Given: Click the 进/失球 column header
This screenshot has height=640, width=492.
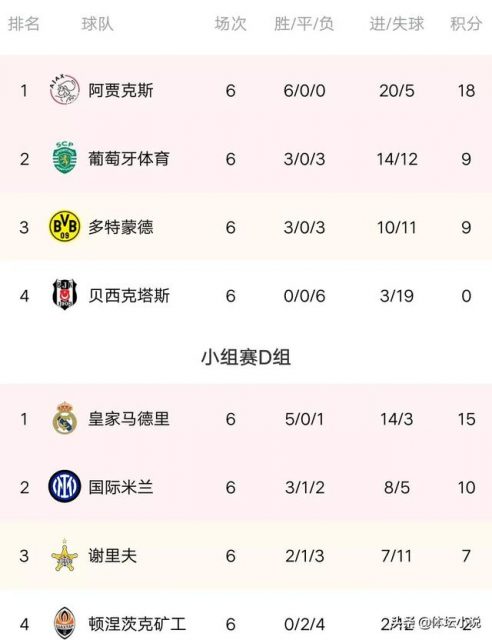Looking at the screenshot, I should click(x=396, y=24).
